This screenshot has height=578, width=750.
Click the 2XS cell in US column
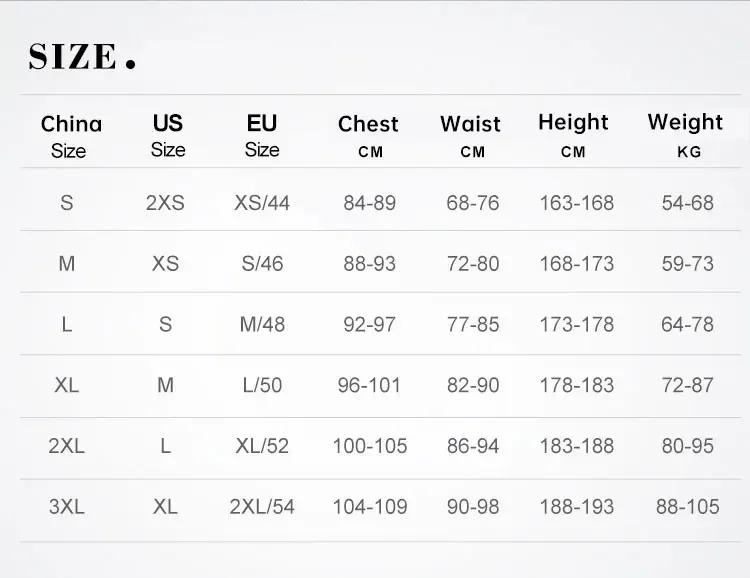pyautogui.click(x=165, y=202)
